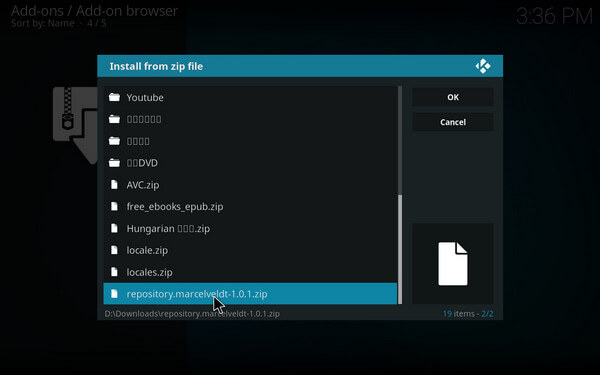Click the Kodi logo in dialog header
600x375 pixels.
(483, 66)
